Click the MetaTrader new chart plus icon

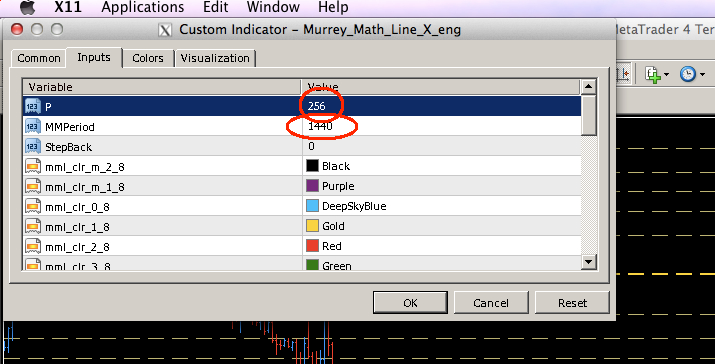click(x=653, y=74)
